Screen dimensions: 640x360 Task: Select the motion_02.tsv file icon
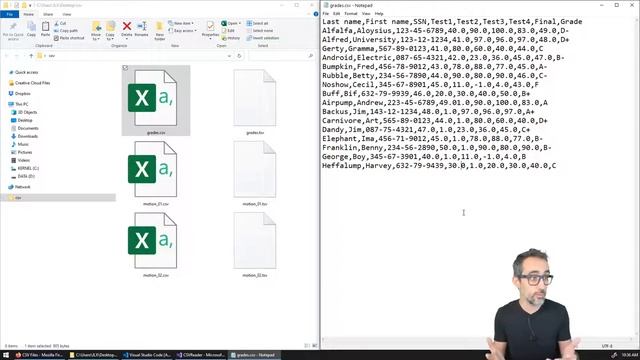pyautogui.click(x=255, y=240)
